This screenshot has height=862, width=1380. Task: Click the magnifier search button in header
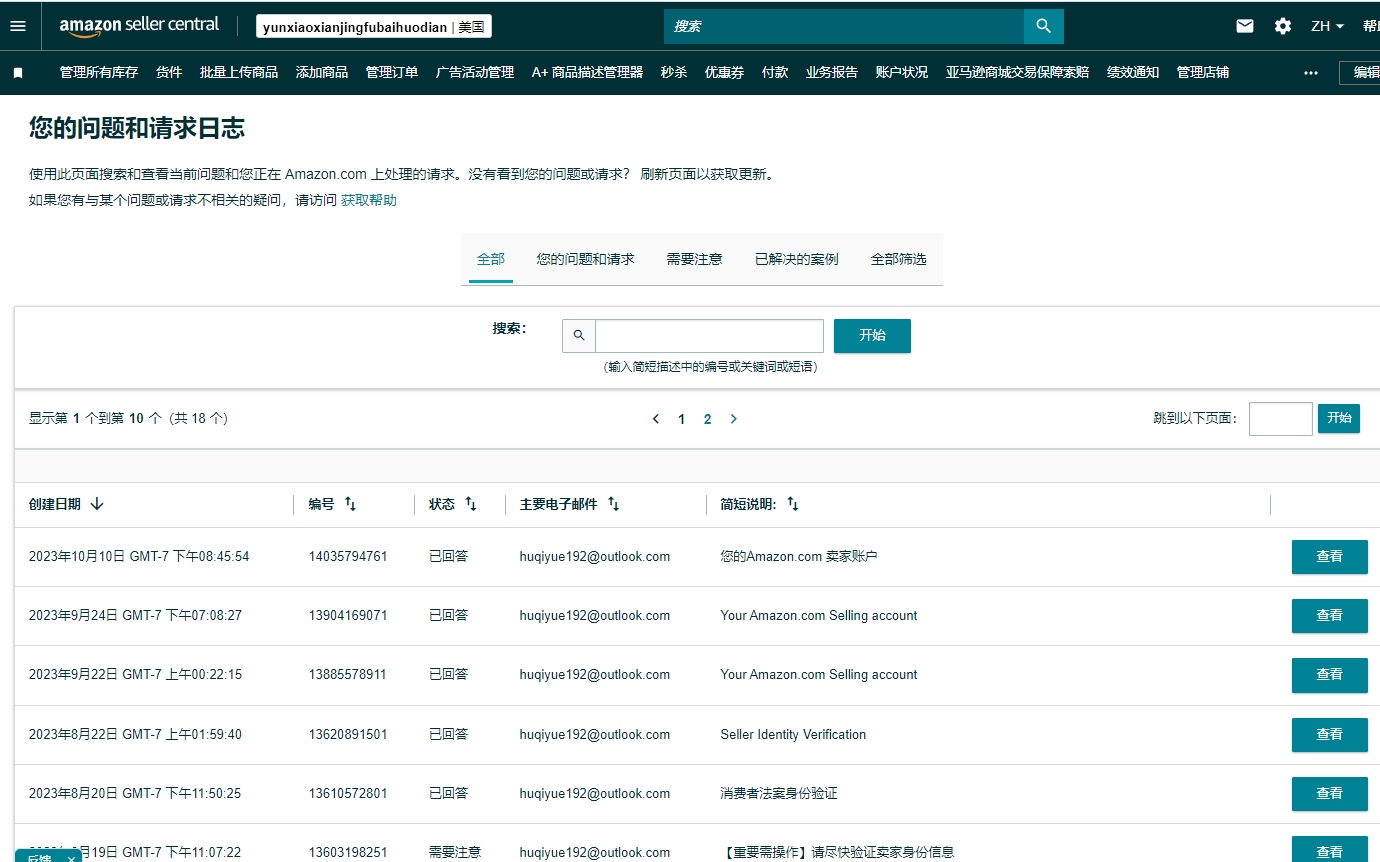click(1044, 26)
